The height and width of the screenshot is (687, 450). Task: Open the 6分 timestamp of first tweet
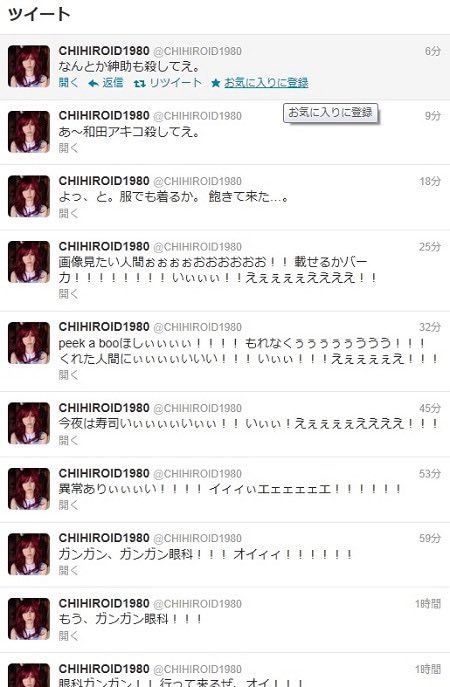click(x=432, y=51)
